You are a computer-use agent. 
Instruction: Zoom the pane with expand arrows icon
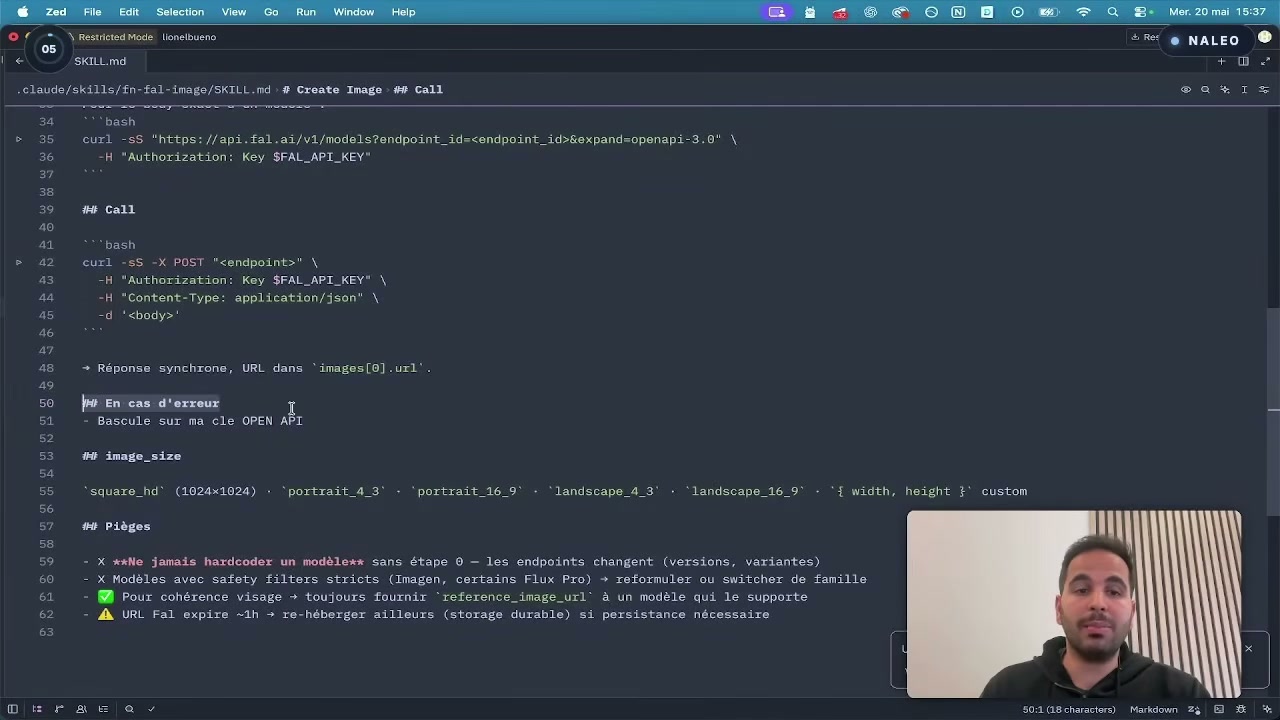(1265, 61)
